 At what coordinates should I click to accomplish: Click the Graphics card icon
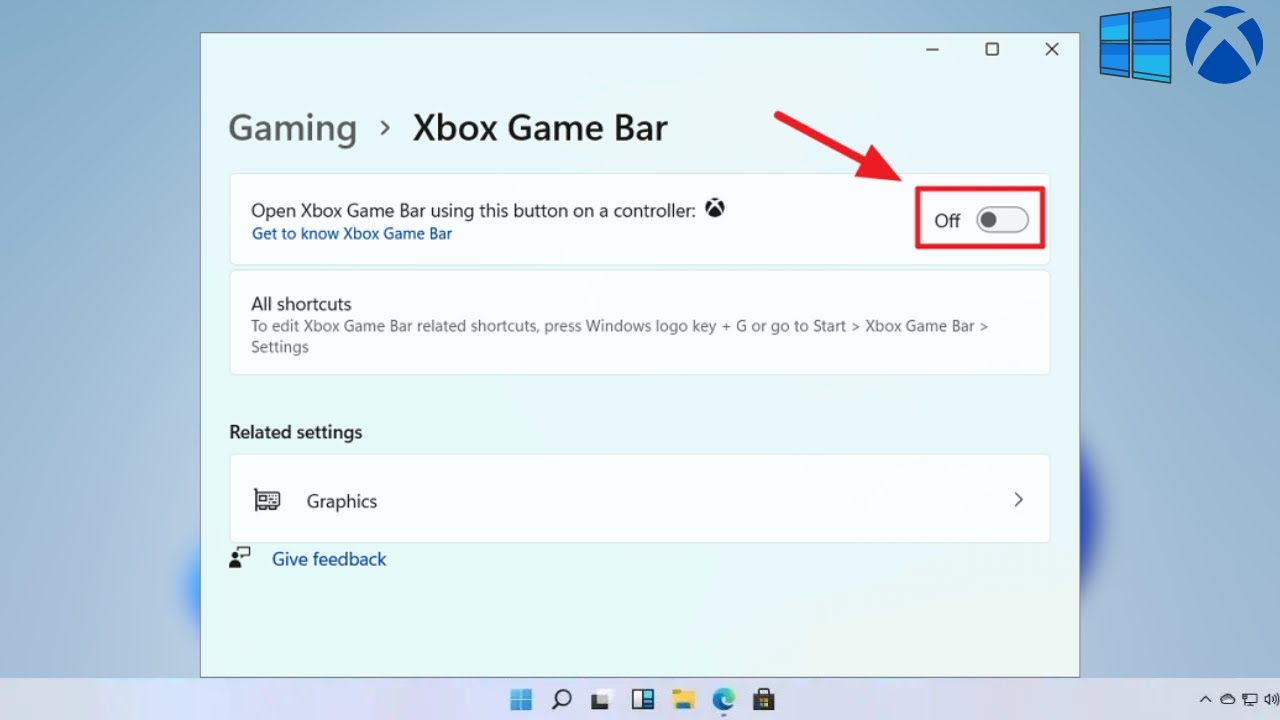coord(267,500)
